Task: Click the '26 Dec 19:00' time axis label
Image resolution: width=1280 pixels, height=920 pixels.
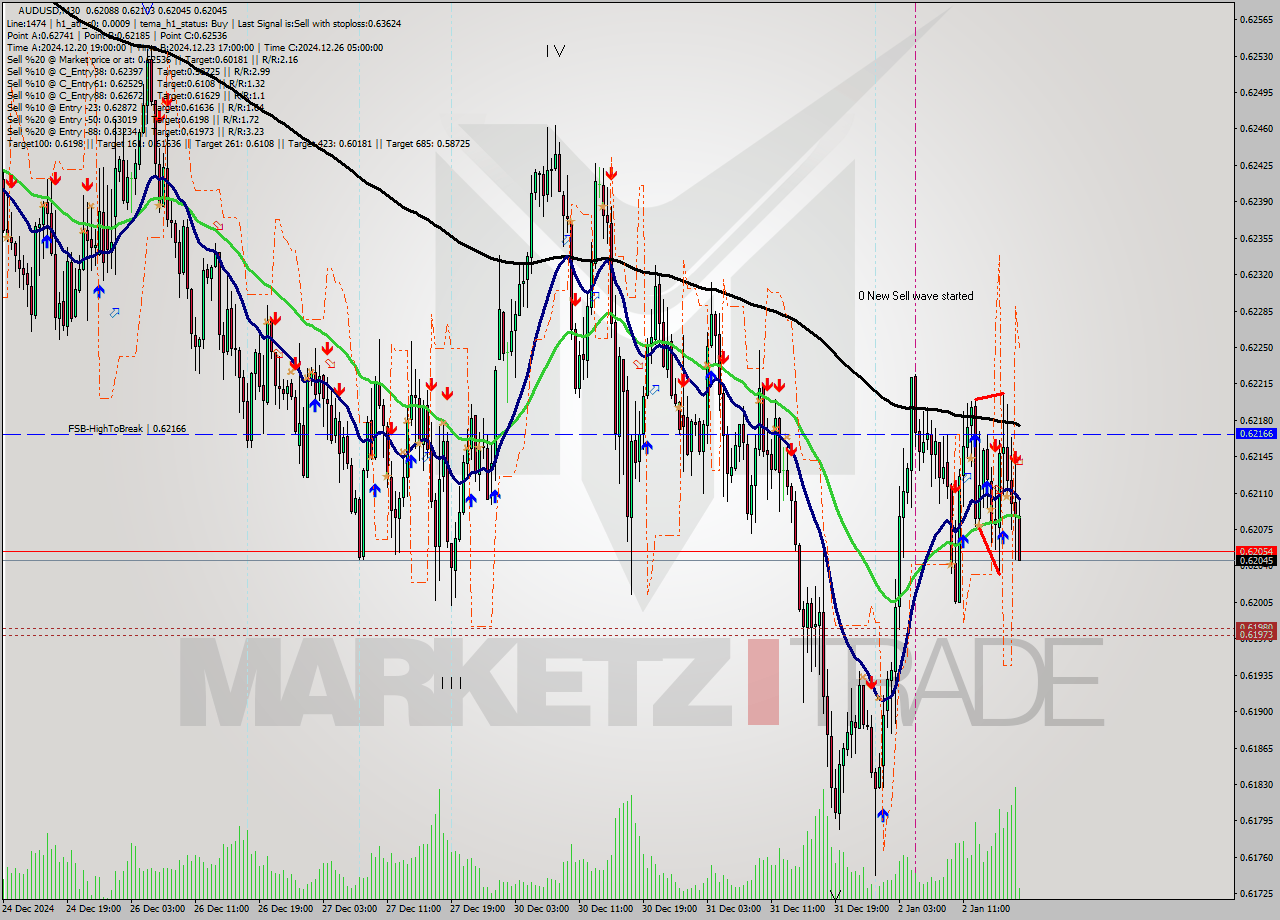Action: [286, 909]
